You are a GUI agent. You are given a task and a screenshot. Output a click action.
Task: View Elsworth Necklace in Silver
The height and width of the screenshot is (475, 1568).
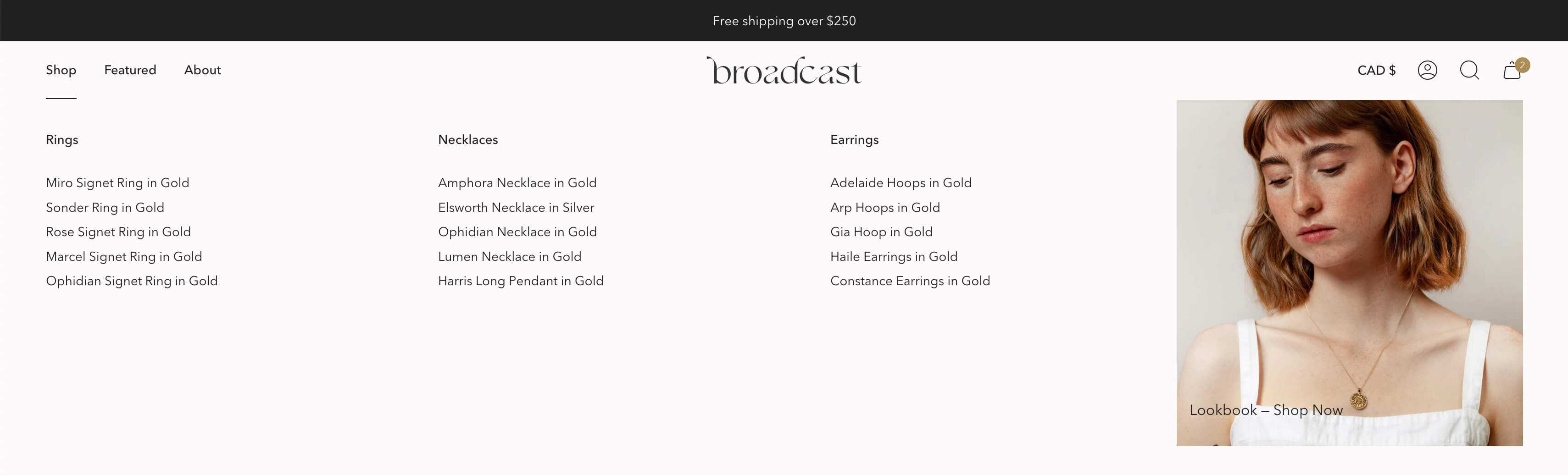(516, 208)
